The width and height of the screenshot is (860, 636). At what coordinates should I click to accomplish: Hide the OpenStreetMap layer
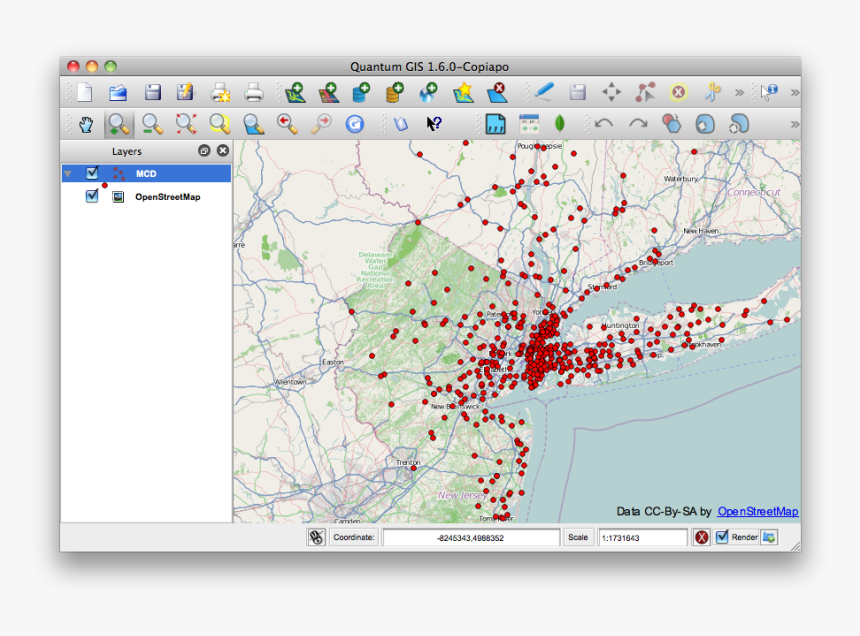click(x=91, y=196)
